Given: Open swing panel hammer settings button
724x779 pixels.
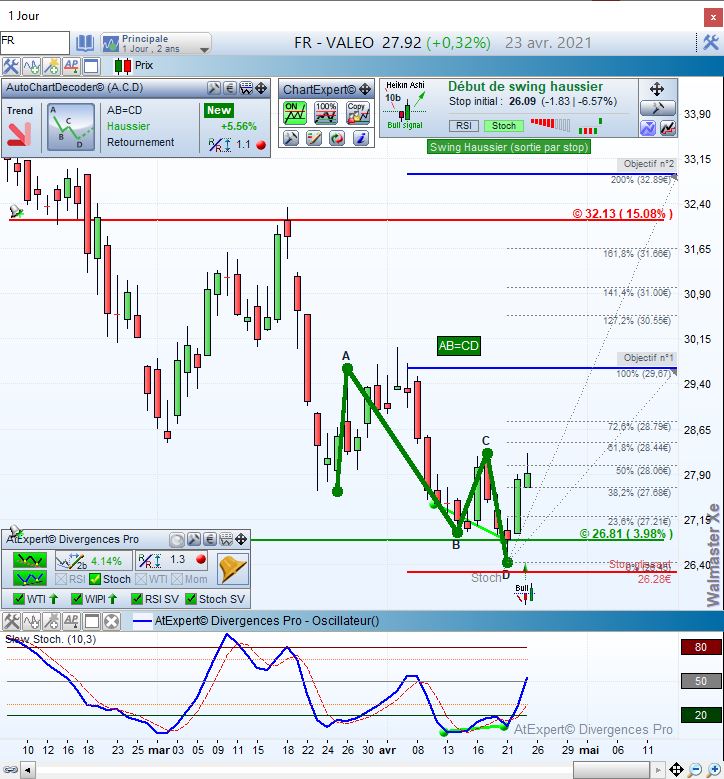Looking at the screenshot, I should pyautogui.click(x=658, y=108).
